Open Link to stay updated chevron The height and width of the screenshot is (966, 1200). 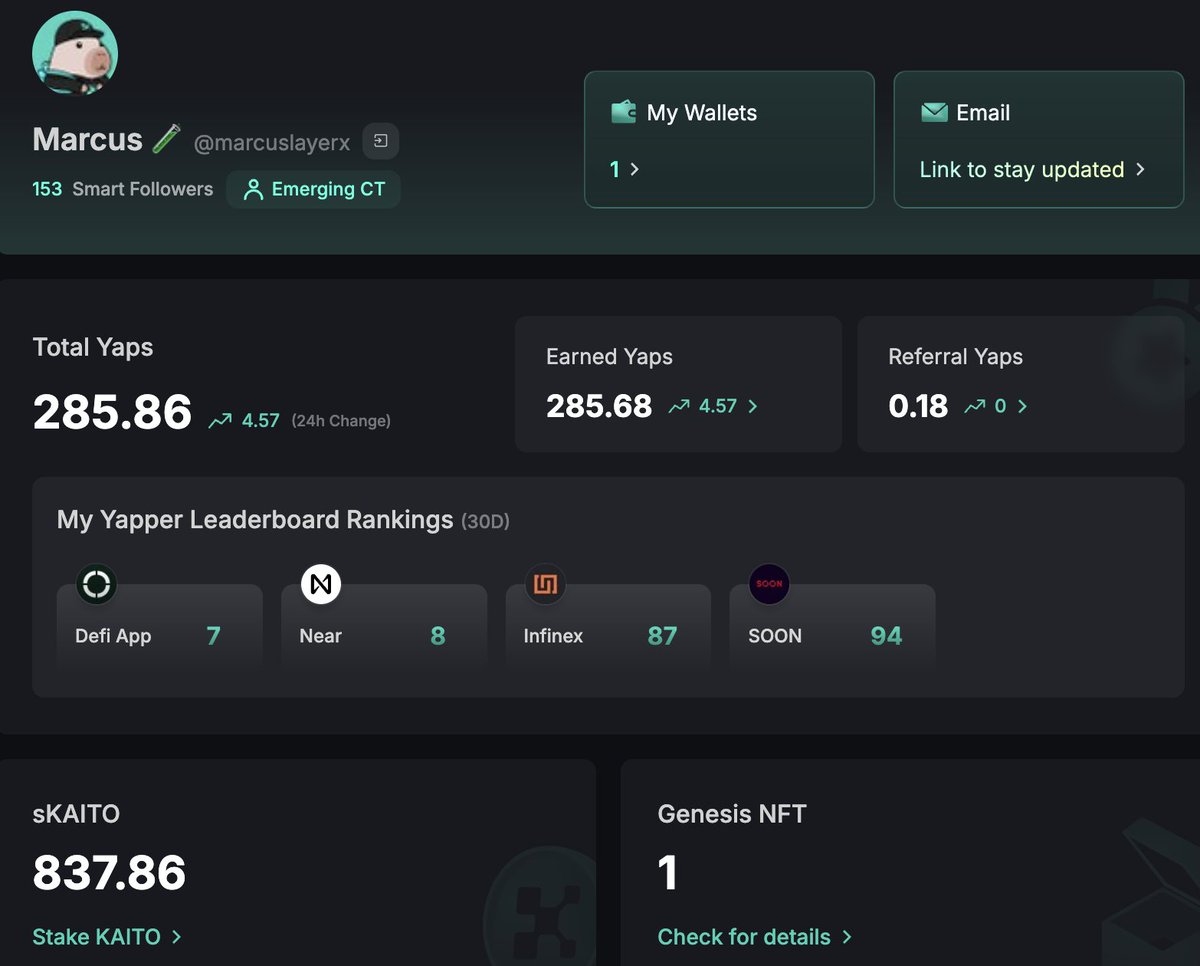(x=1140, y=169)
